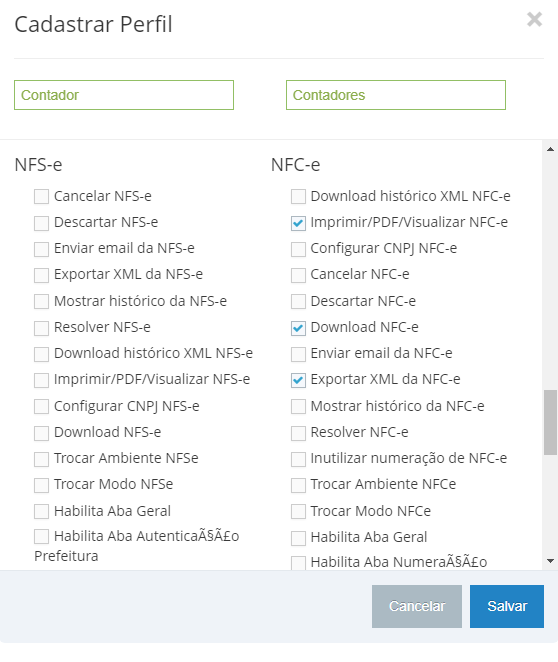Enable Trocar Ambiente NFSe

(x=41, y=459)
